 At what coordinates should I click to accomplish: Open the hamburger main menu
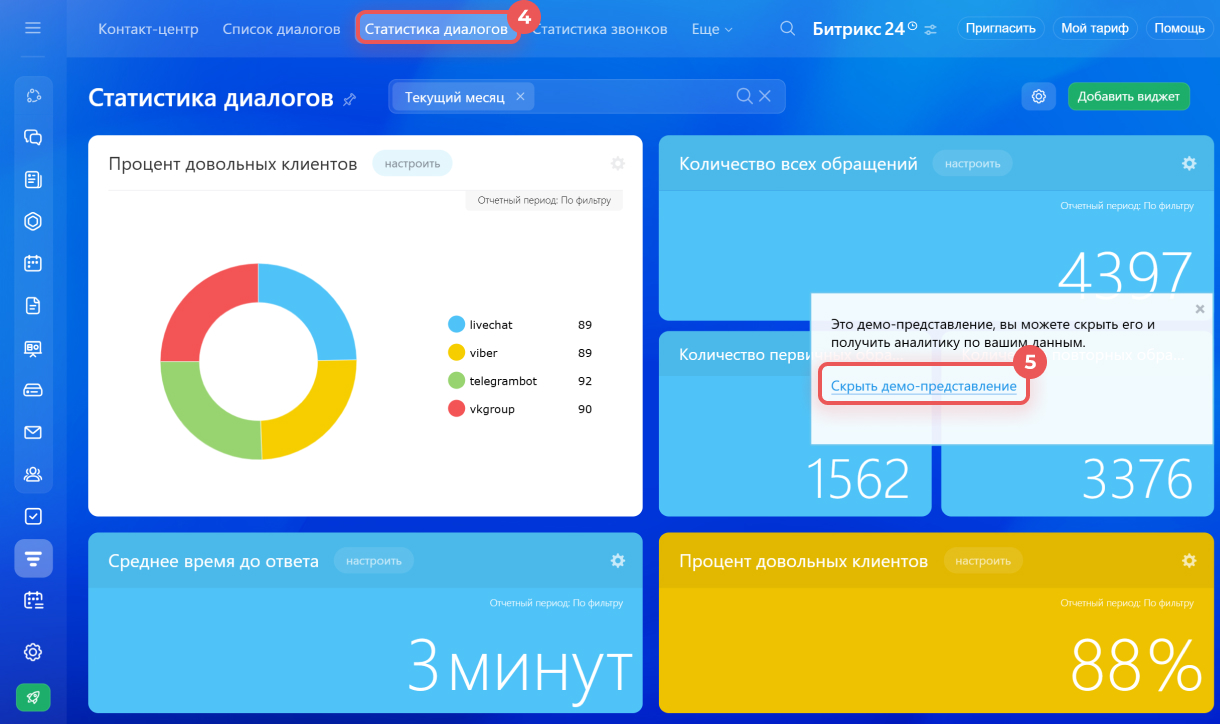[33, 28]
